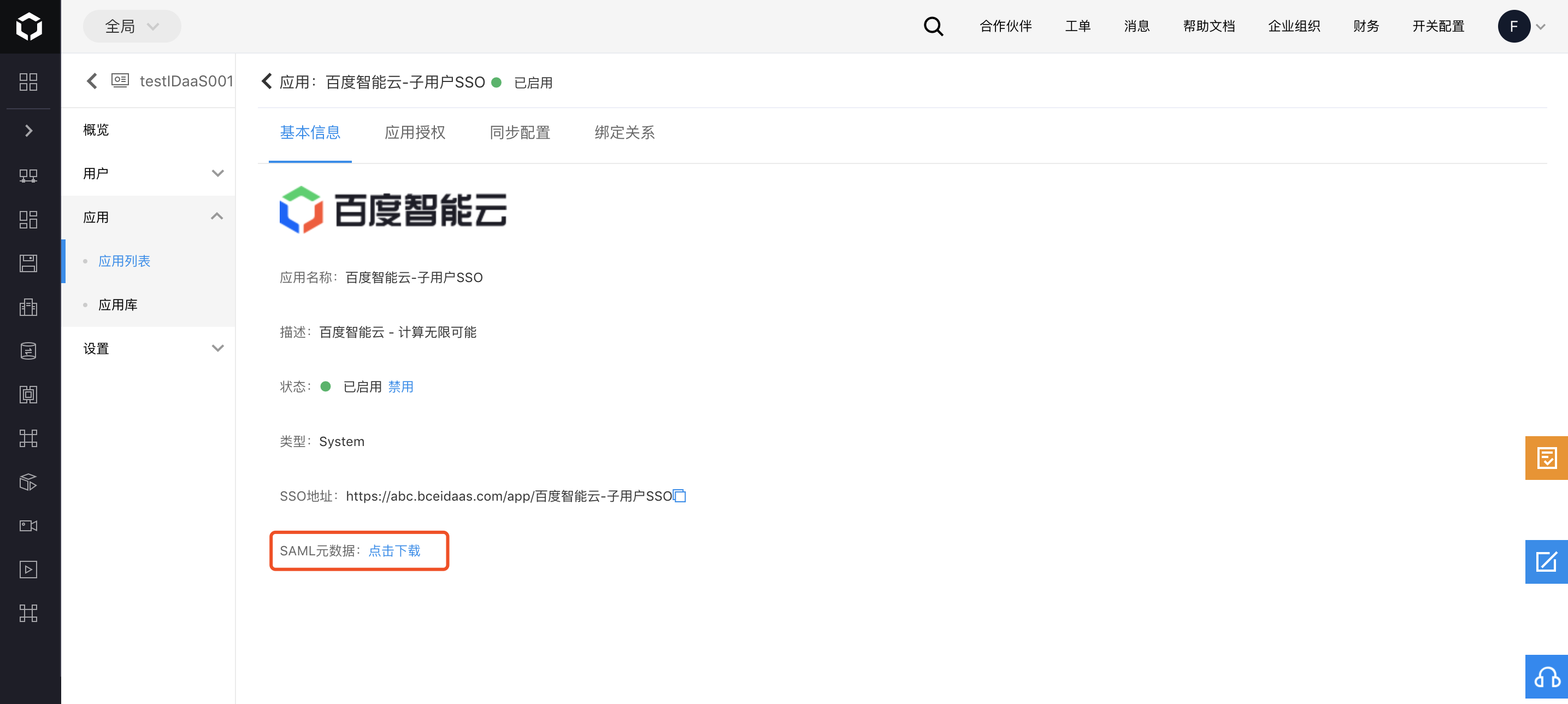Open the 全局 region dropdown
The width and height of the screenshot is (1568, 704).
[132, 26]
